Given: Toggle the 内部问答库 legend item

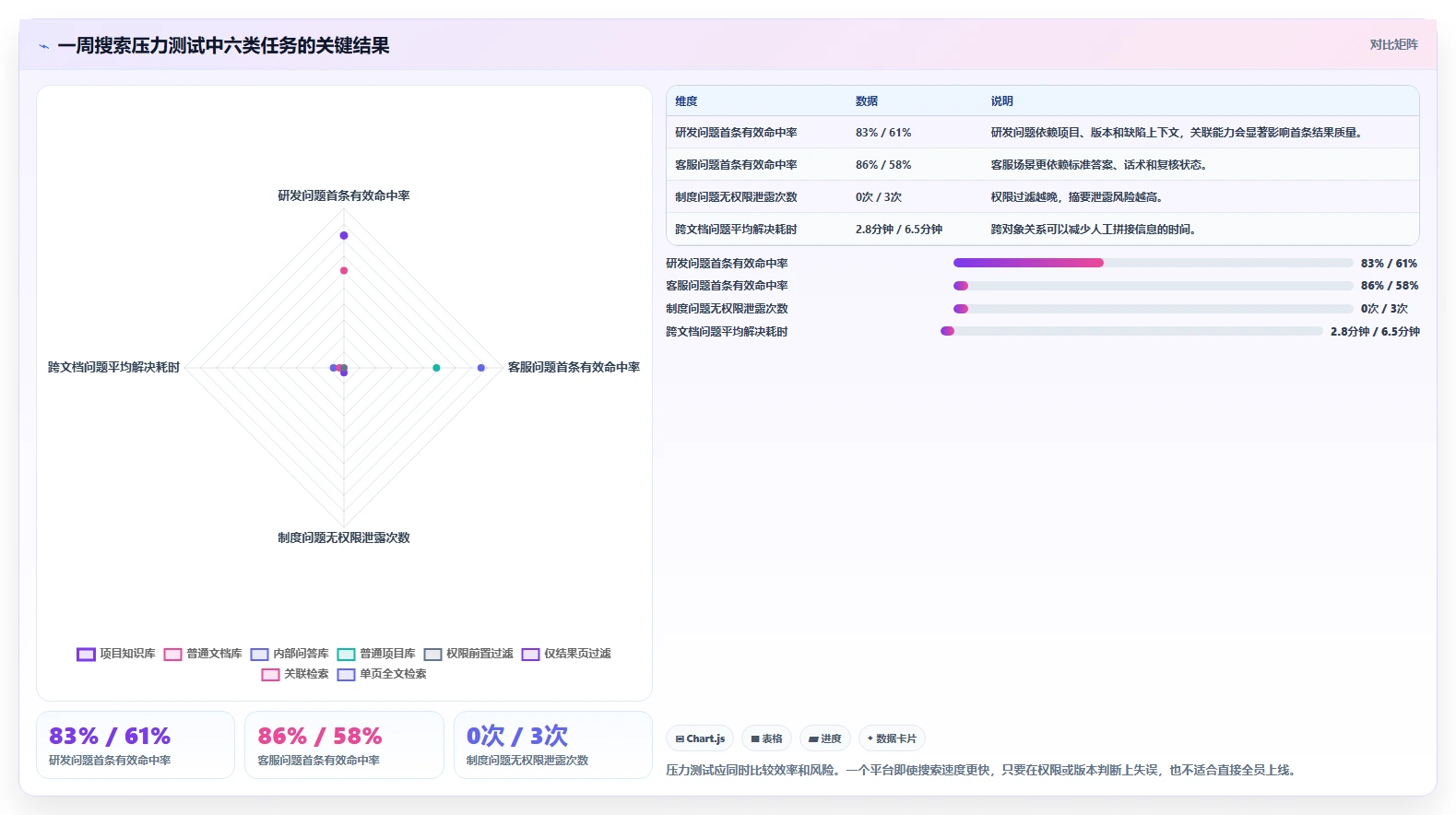Looking at the screenshot, I should click(x=290, y=654).
